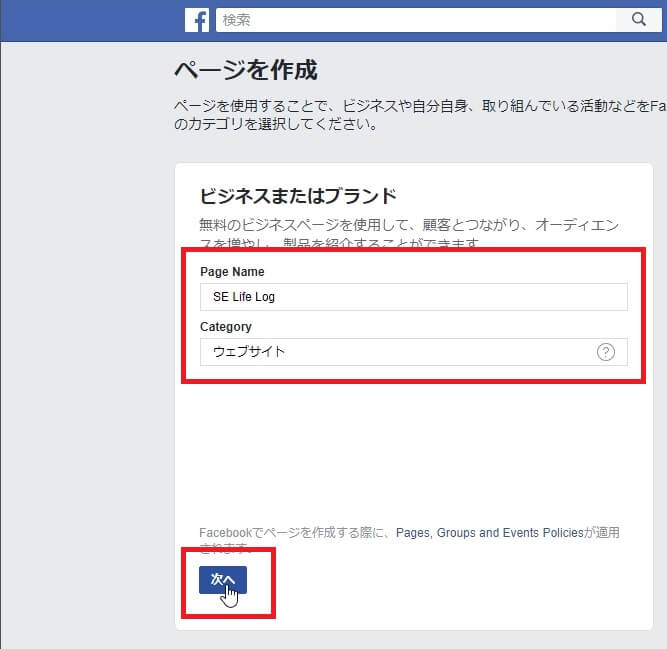
Task: Click the SE Life Log text
Action: (x=244, y=297)
